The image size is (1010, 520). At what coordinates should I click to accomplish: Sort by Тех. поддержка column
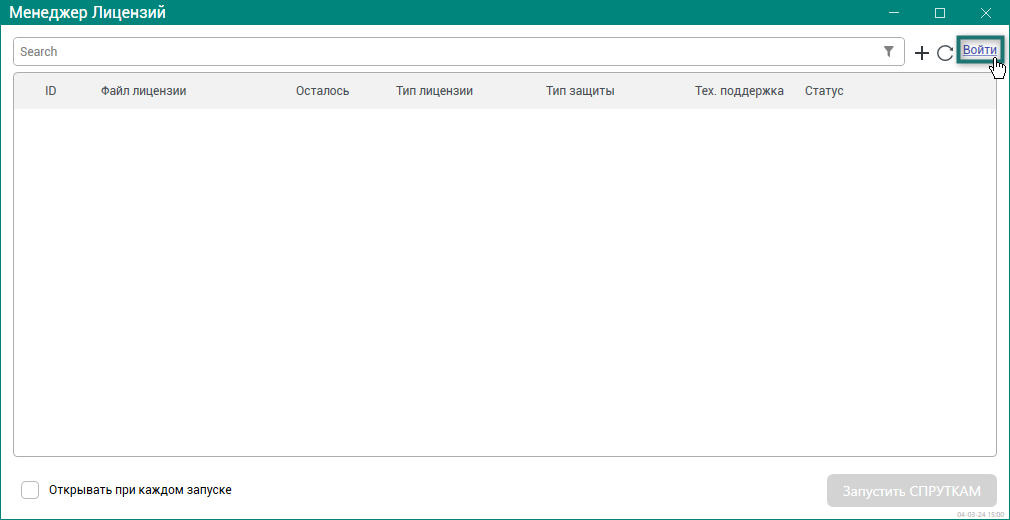click(x=739, y=91)
